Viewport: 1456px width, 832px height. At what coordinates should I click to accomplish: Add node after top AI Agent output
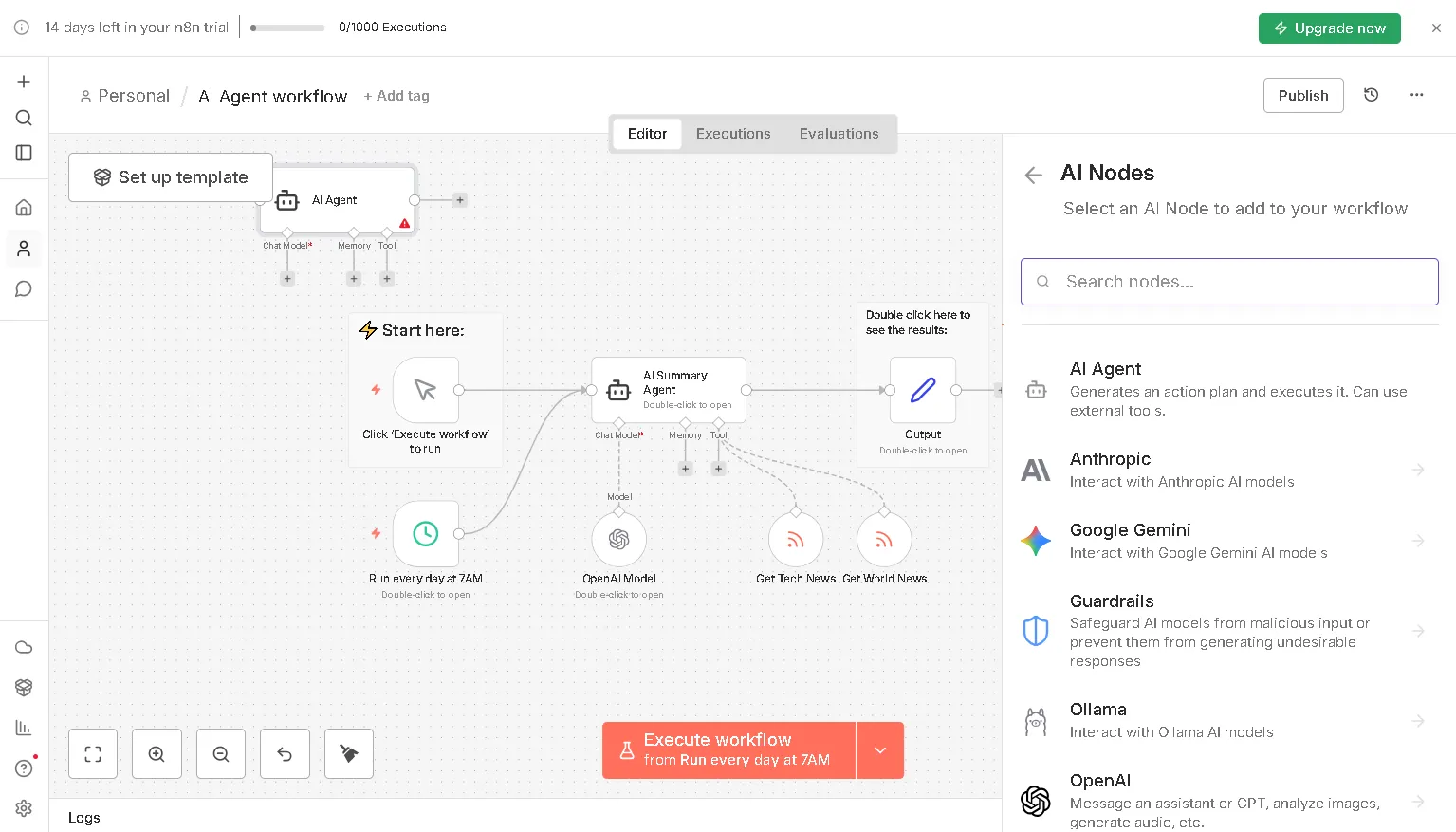pyautogui.click(x=460, y=200)
